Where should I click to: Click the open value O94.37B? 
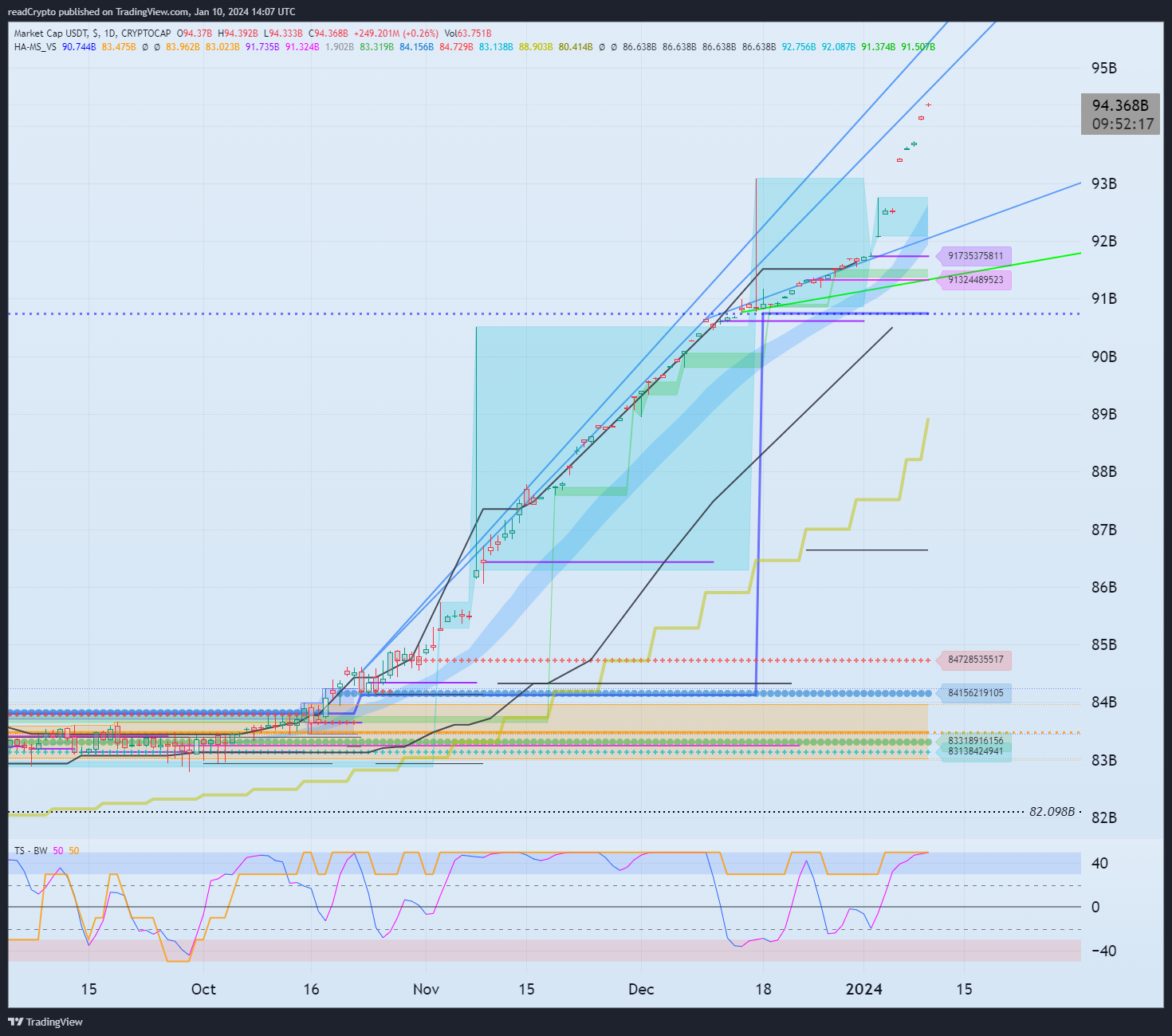(x=195, y=33)
